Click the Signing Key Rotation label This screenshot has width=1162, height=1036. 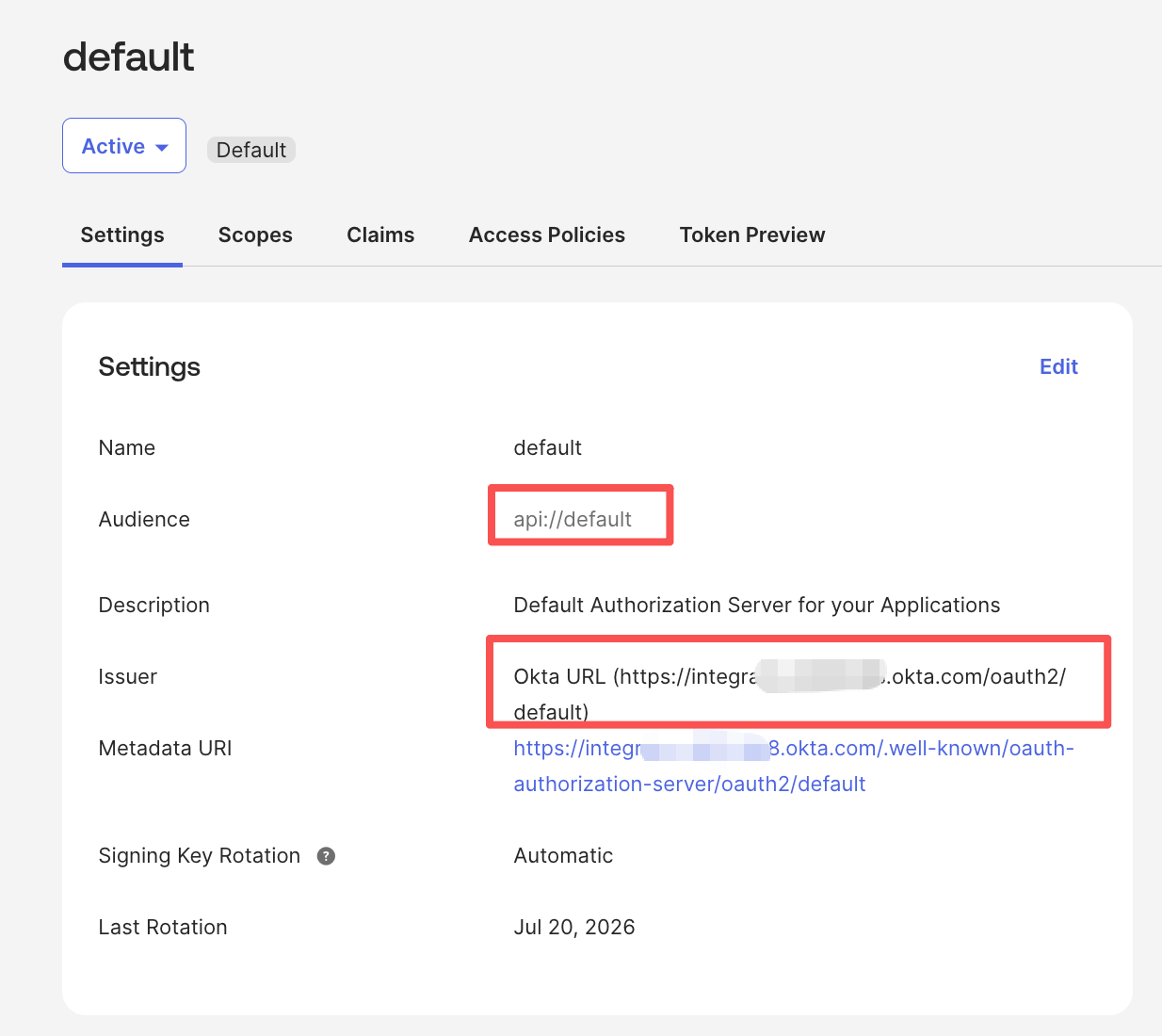tap(200, 856)
